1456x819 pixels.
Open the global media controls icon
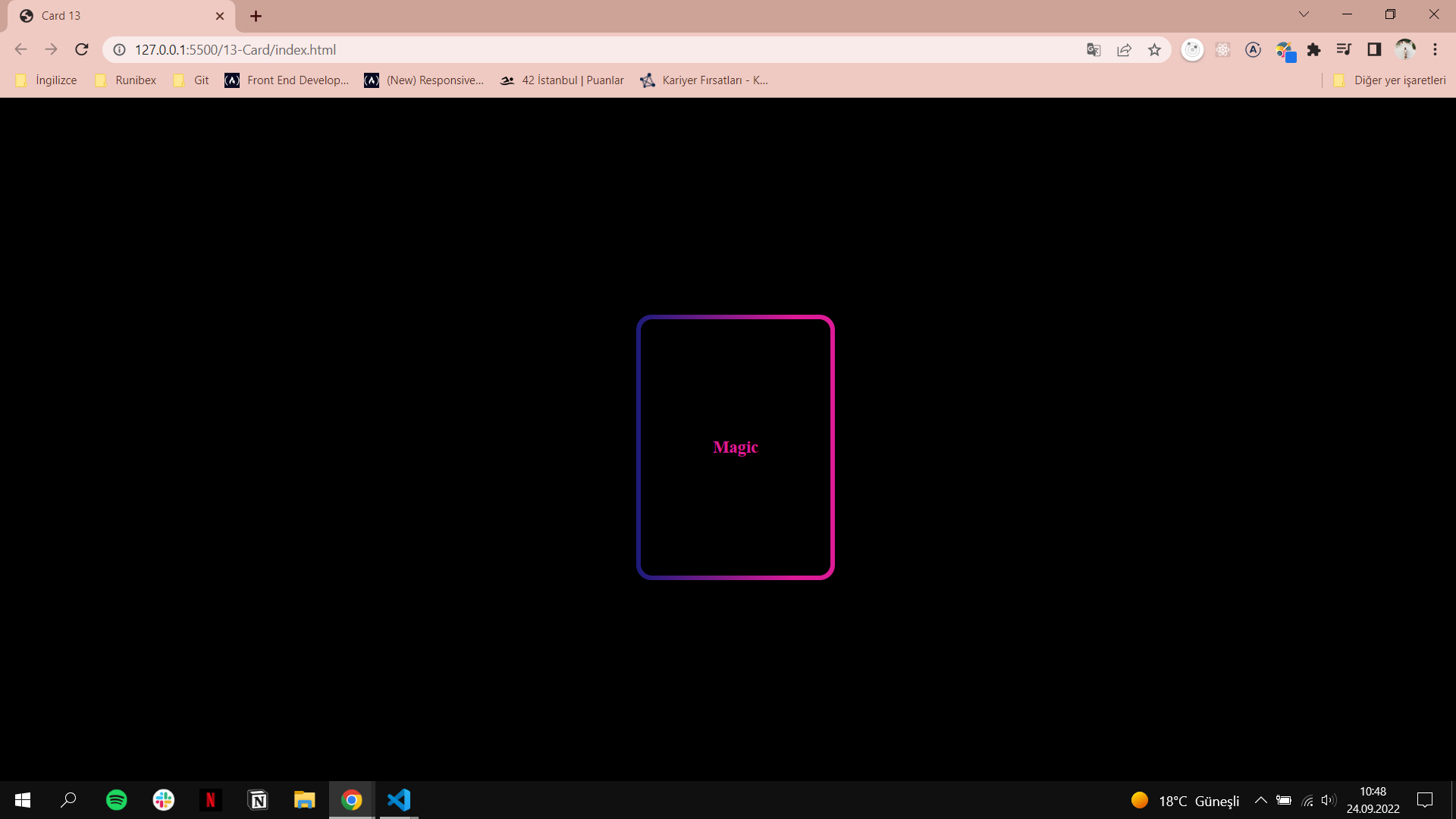[1344, 49]
